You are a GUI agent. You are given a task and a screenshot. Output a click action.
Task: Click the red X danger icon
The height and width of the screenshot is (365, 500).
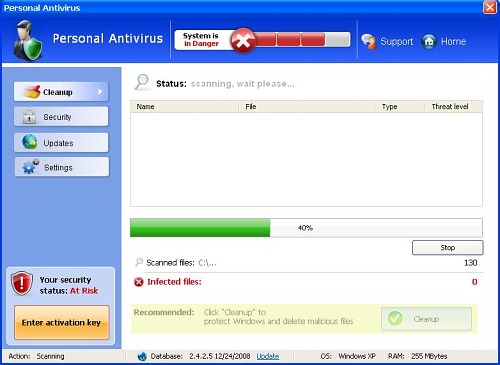(243, 40)
